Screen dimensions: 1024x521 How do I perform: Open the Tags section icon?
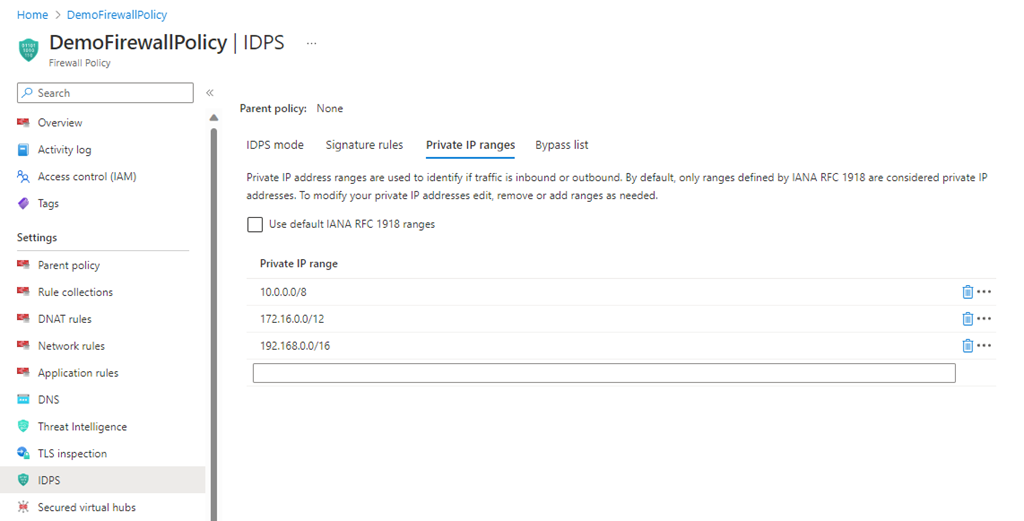pos(24,204)
